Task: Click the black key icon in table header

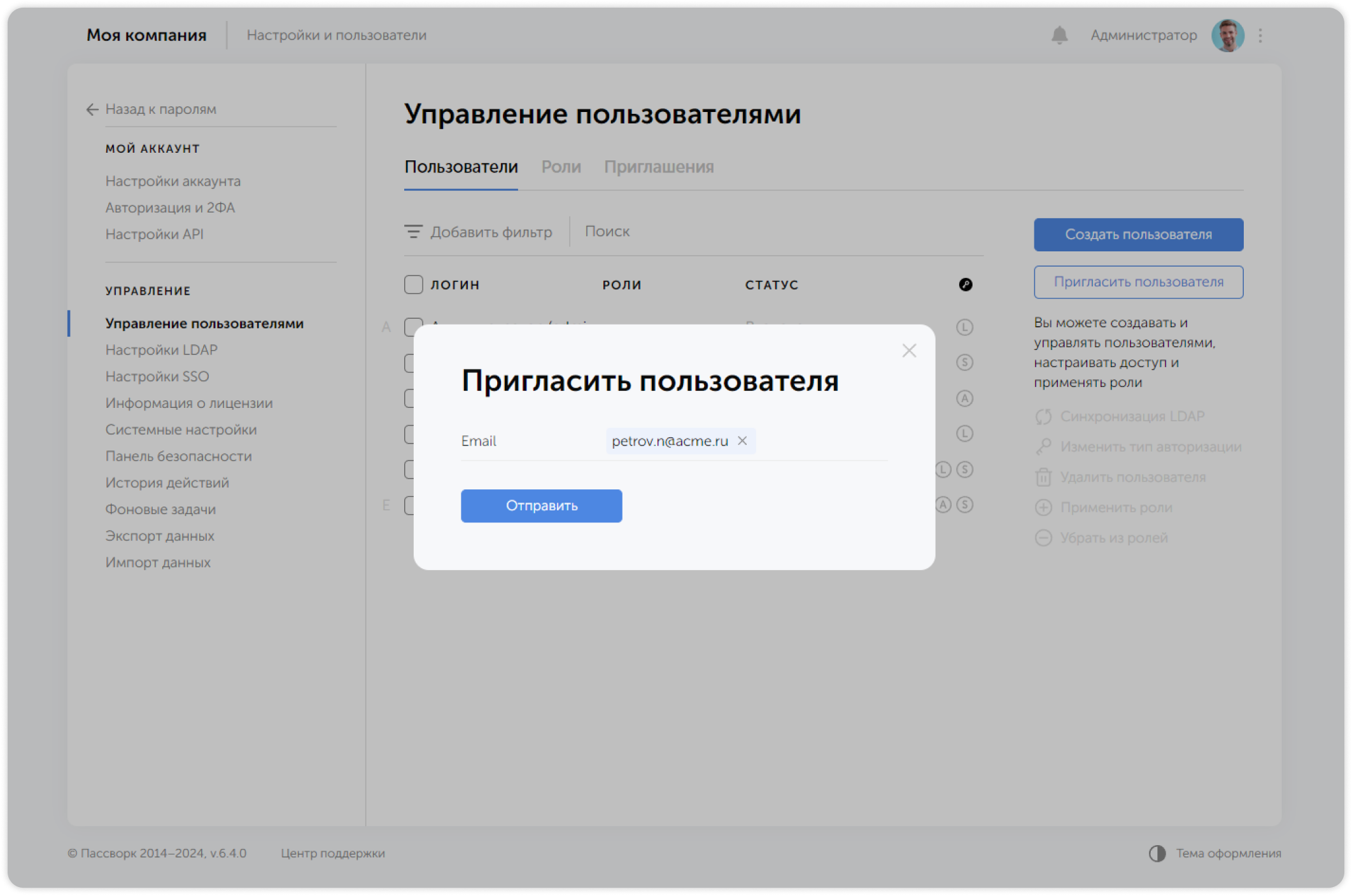Action: [x=966, y=284]
